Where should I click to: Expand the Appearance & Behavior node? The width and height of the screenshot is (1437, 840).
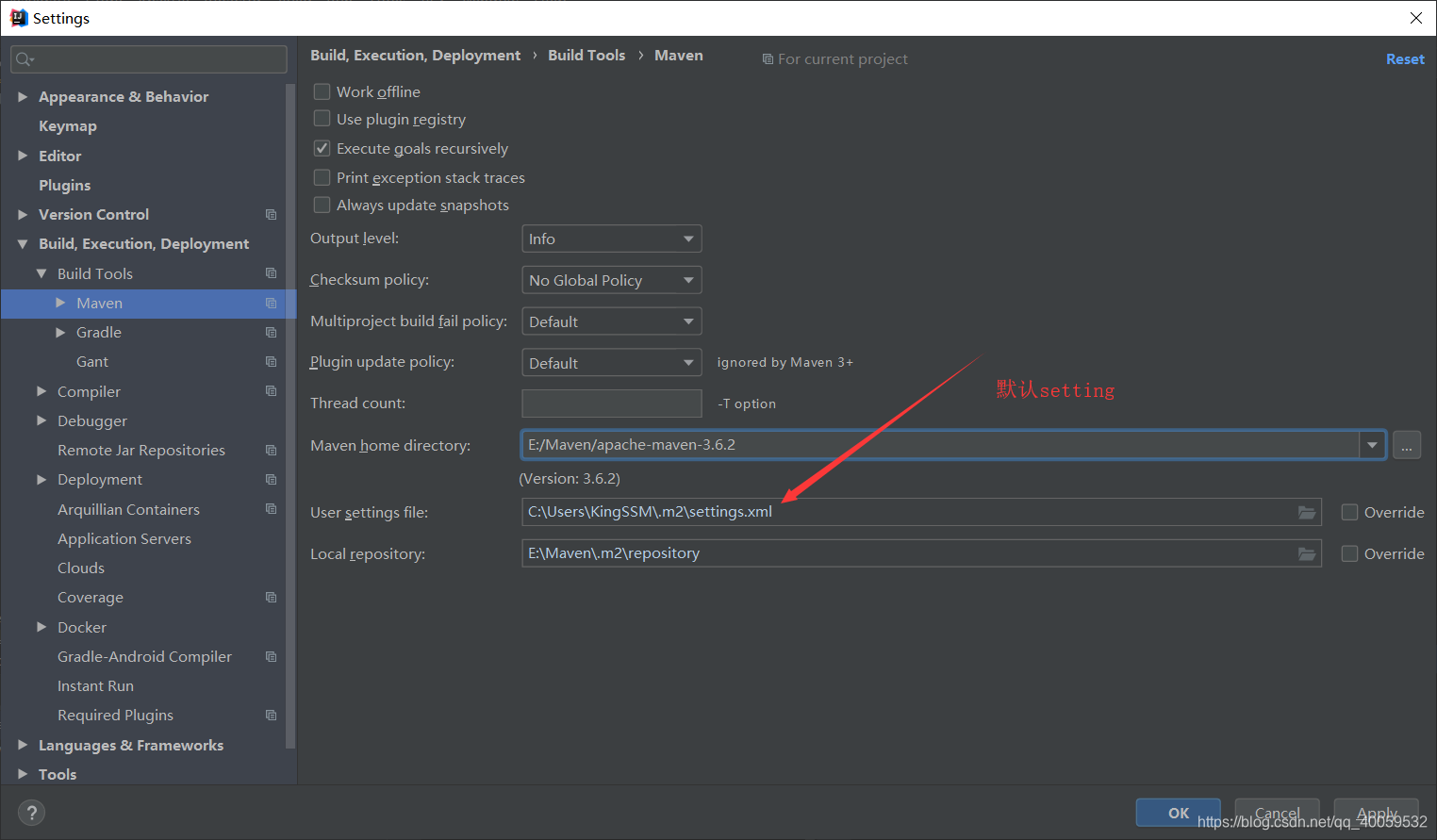pyautogui.click(x=23, y=96)
